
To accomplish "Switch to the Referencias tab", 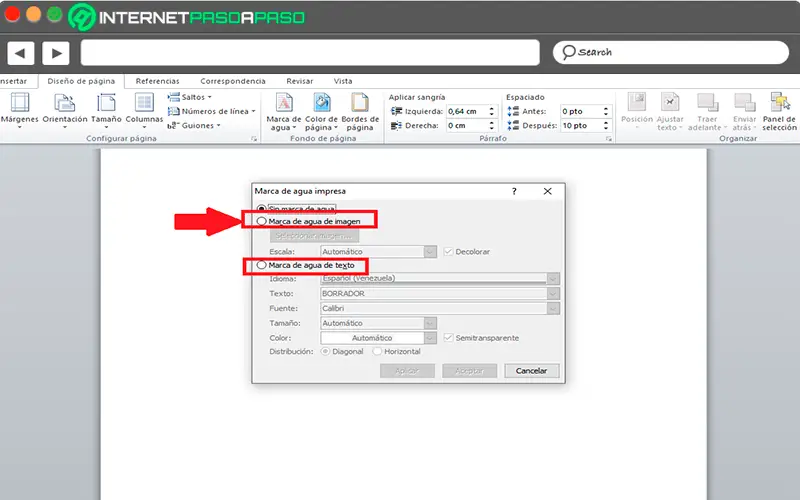I will pyautogui.click(x=158, y=81).
